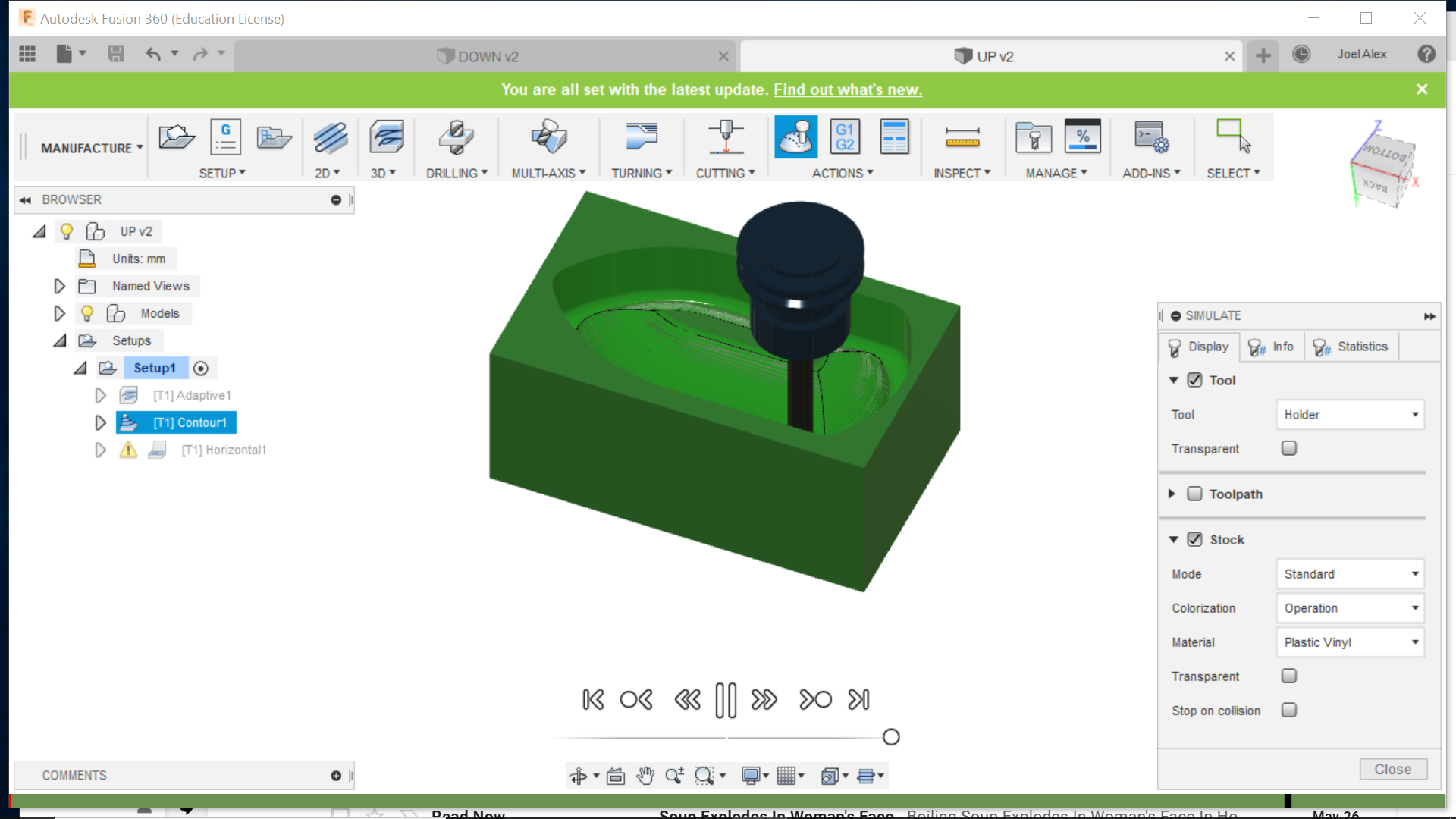Open the Colorization dropdown

[x=1350, y=608]
